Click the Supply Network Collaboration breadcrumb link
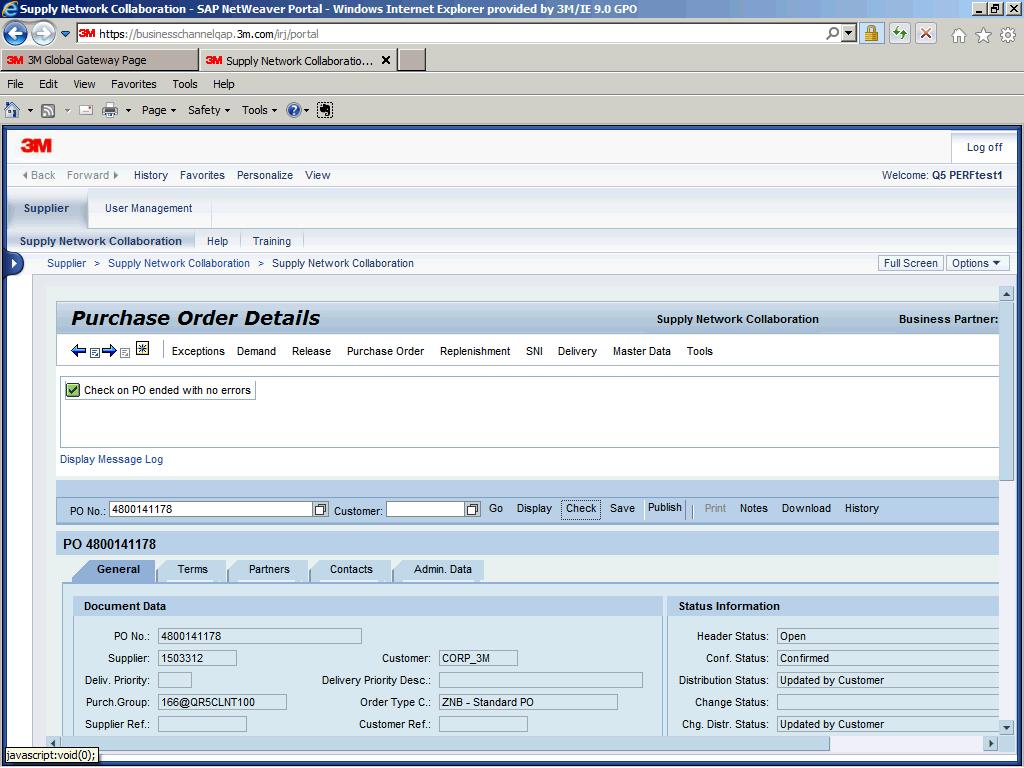This screenshot has height=768, width=1024. 179,263
